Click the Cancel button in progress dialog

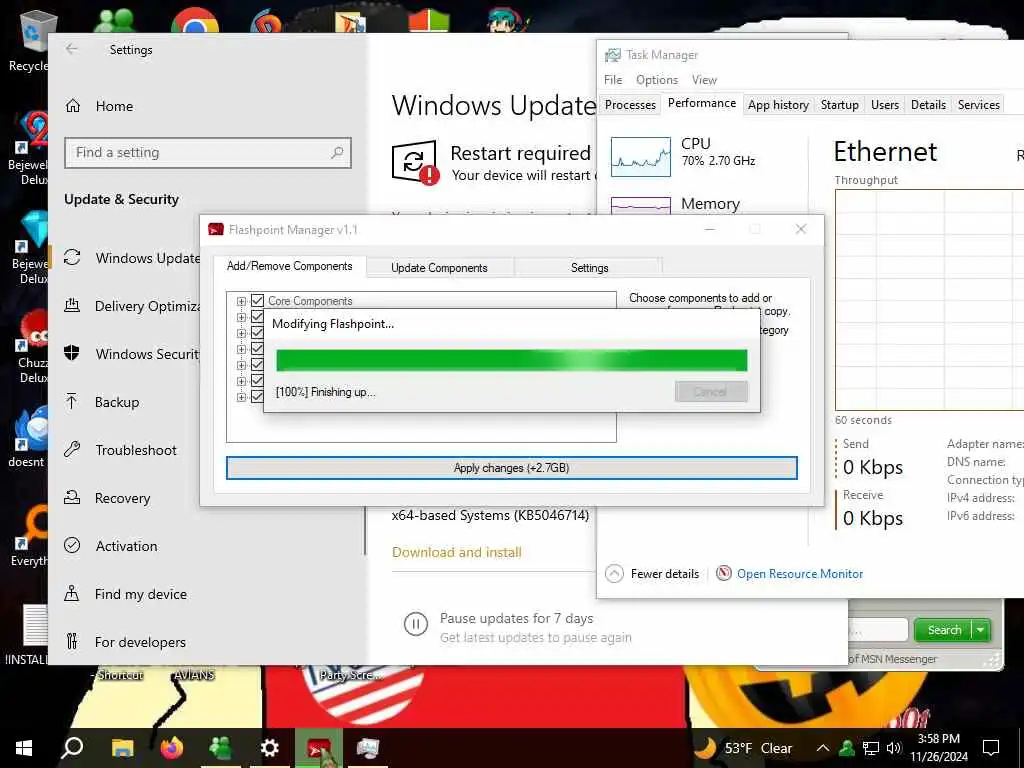point(711,392)
